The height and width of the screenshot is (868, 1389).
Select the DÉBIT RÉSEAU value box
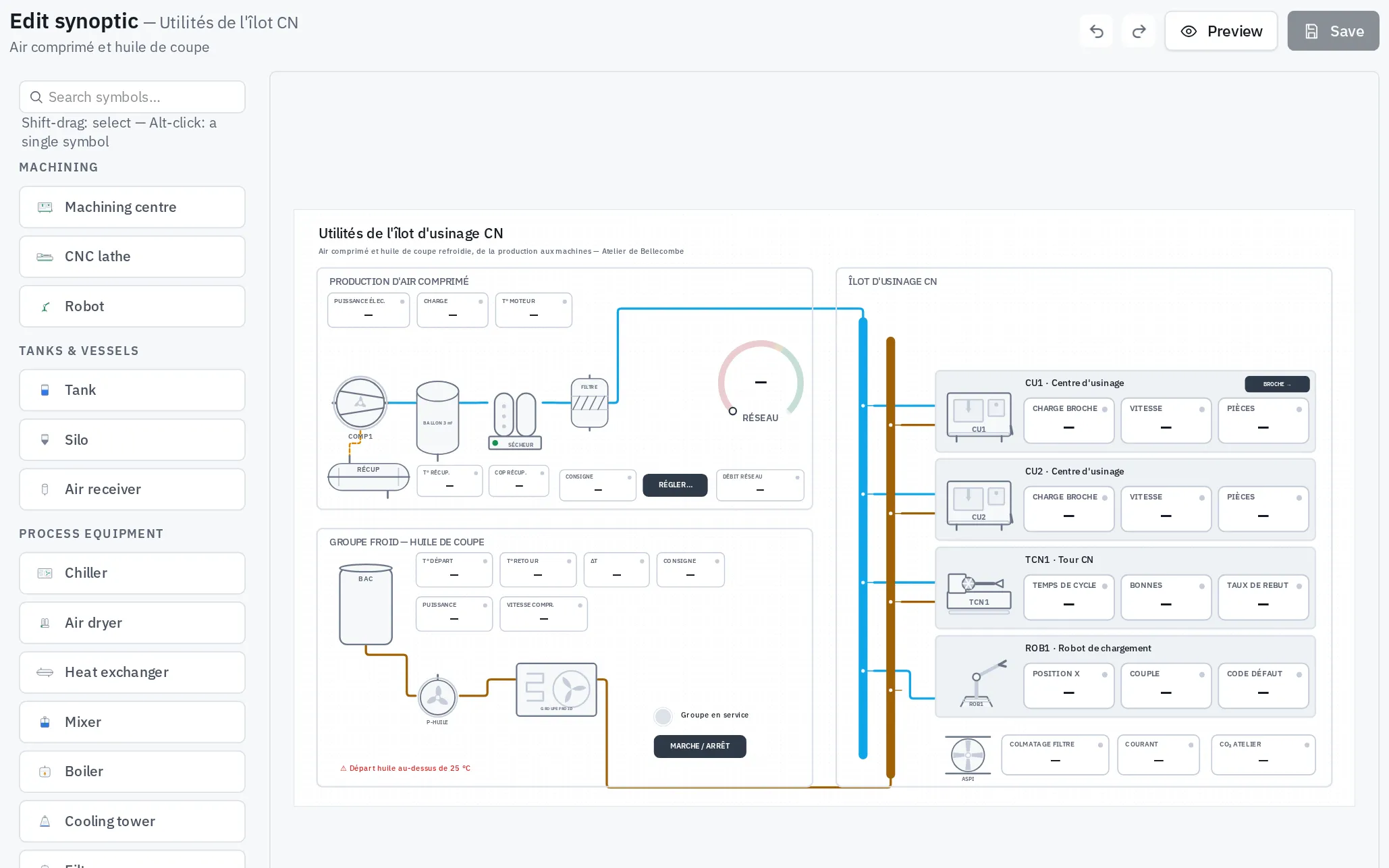[x=760, y=485]
